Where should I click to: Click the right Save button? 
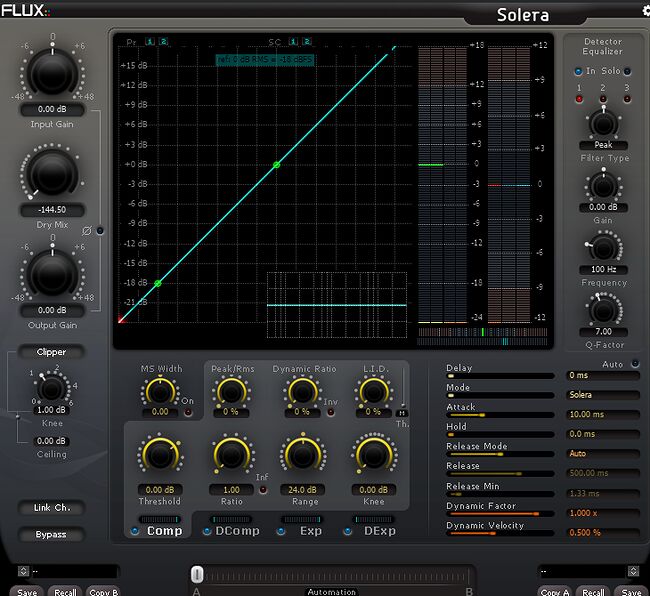pos(631,591)
